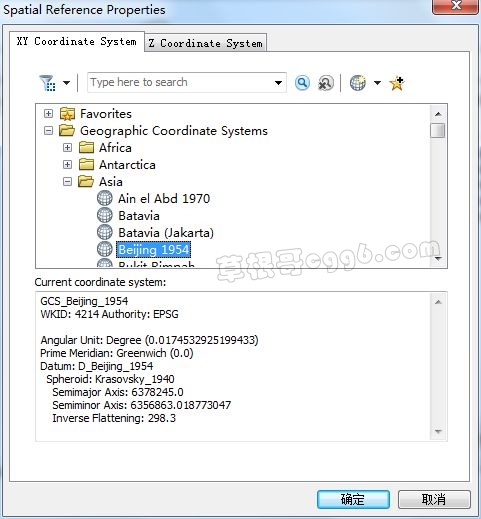Viewport: 481px width, 519px height.
Task: Click the 确定 confirm button
Action: coord(353,499)
